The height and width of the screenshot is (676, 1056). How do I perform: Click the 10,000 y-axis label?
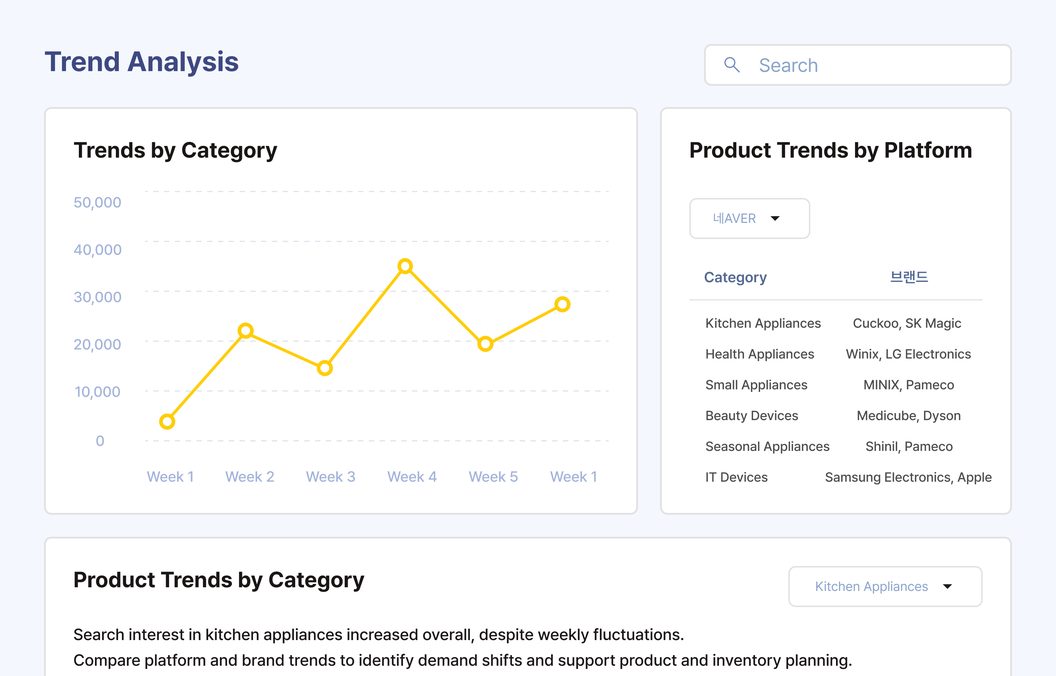[x=98, y=392]
